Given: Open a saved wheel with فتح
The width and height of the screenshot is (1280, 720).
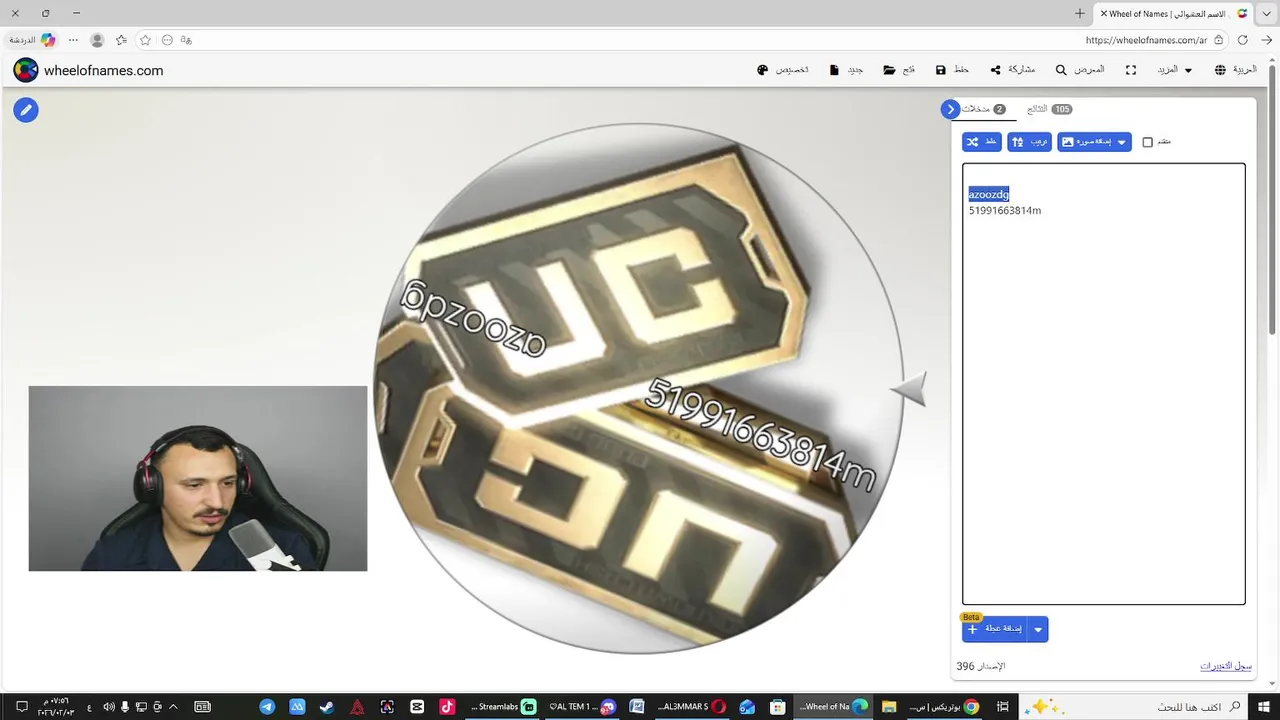Looking at the screenshot, I should point(899,70).
